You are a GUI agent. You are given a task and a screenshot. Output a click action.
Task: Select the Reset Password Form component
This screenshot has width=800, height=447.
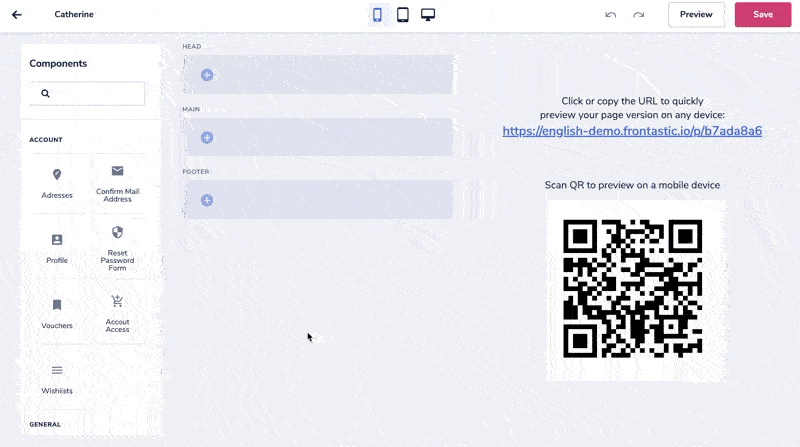point(117,249)
